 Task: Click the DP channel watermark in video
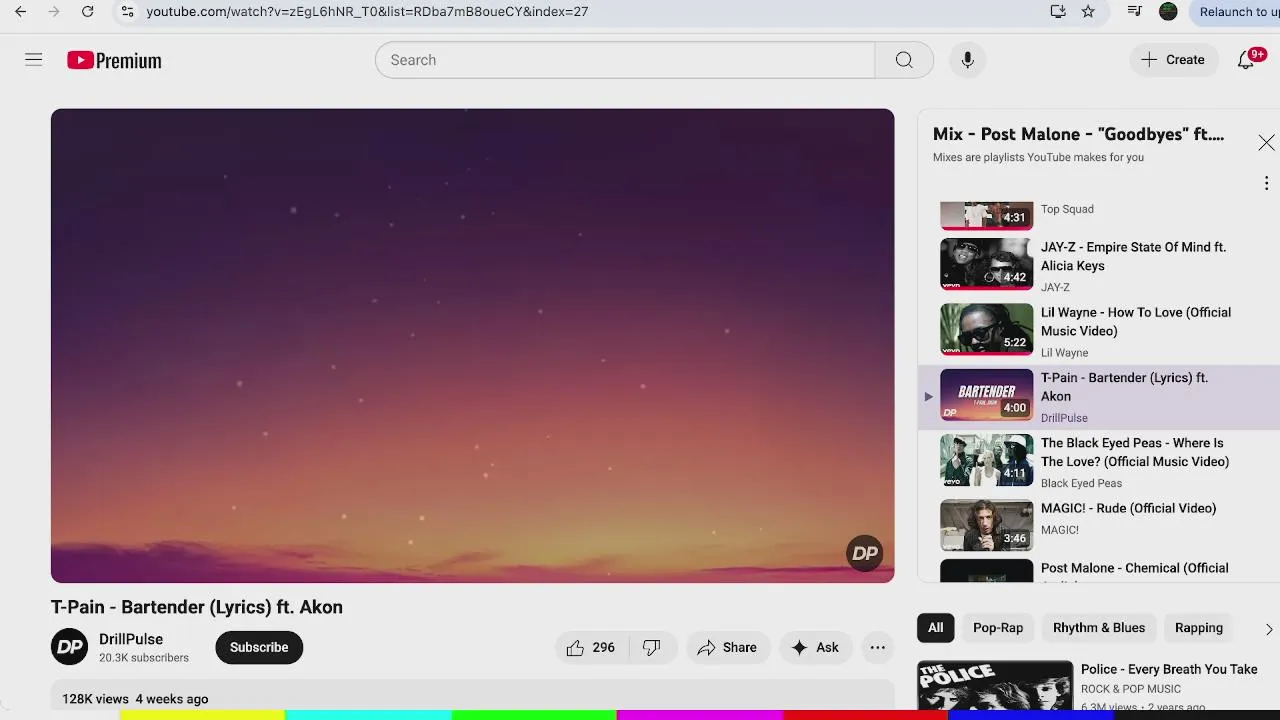[865, 553]
